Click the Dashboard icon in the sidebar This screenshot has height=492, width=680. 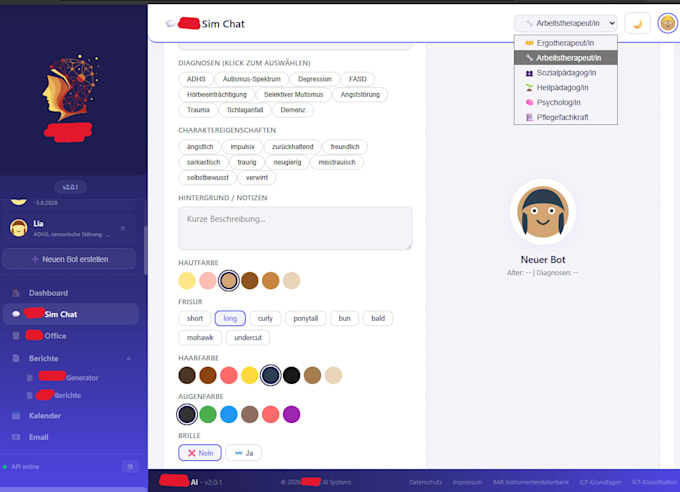pos(16,293)
